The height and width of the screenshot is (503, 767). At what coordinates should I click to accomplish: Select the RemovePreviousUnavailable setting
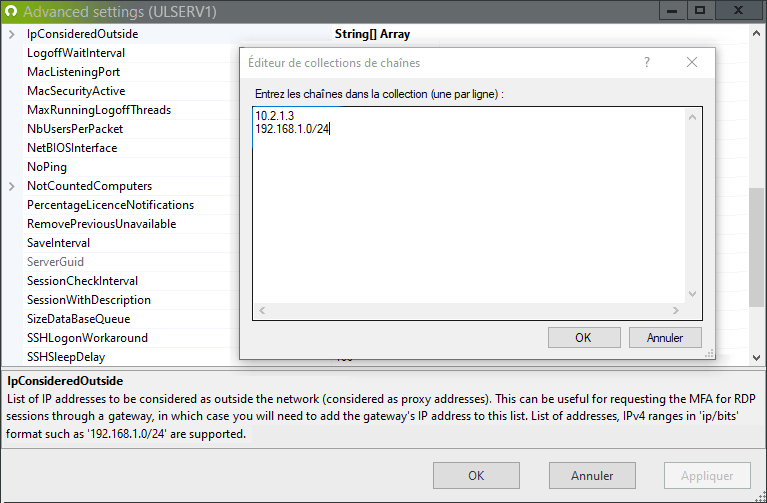click(102, 224)
